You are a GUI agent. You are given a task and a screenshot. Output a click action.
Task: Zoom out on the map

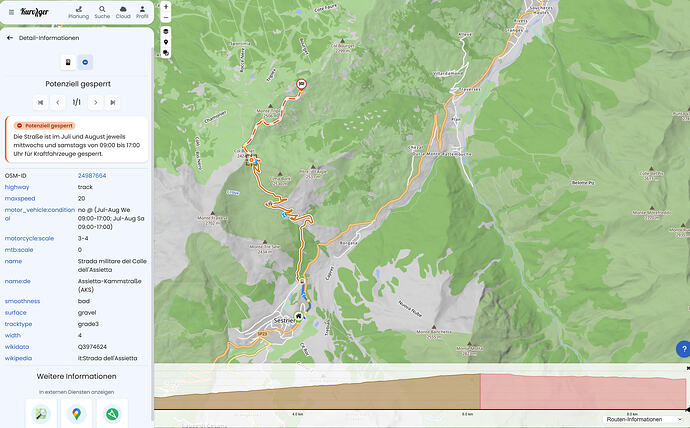click(x=166, y=18)
